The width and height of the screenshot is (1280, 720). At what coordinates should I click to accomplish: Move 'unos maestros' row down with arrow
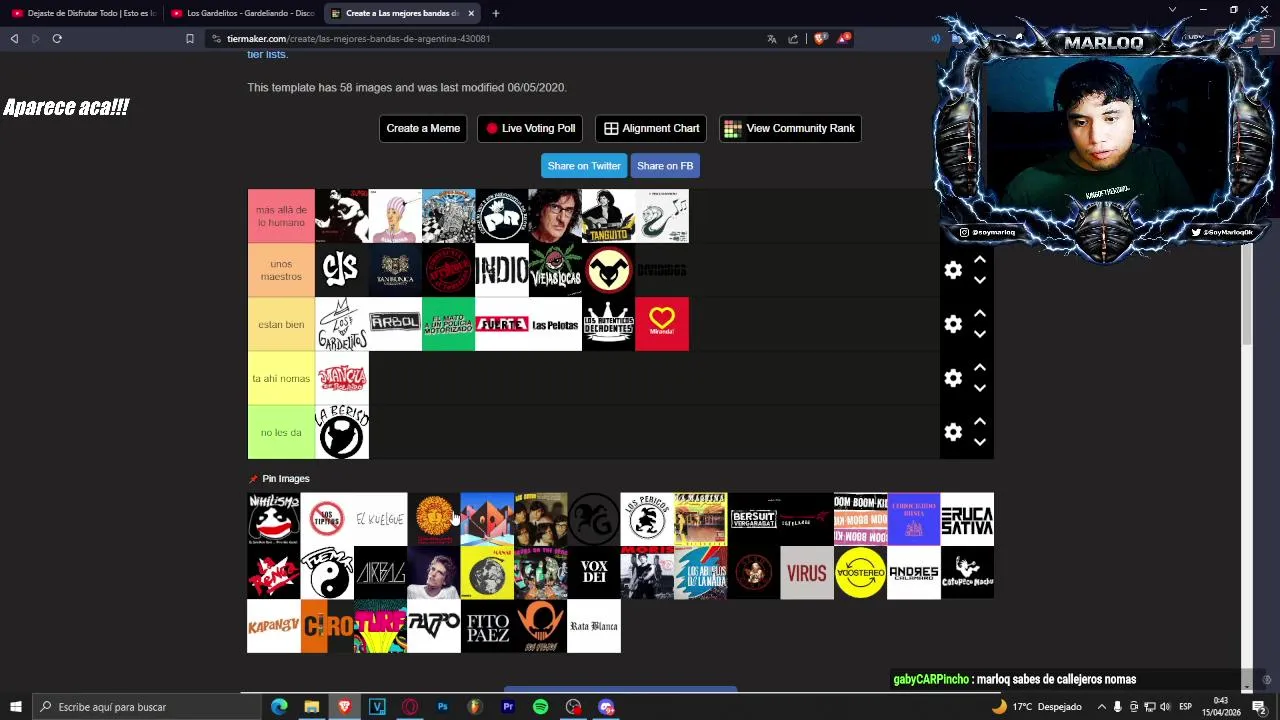point(980,280)
